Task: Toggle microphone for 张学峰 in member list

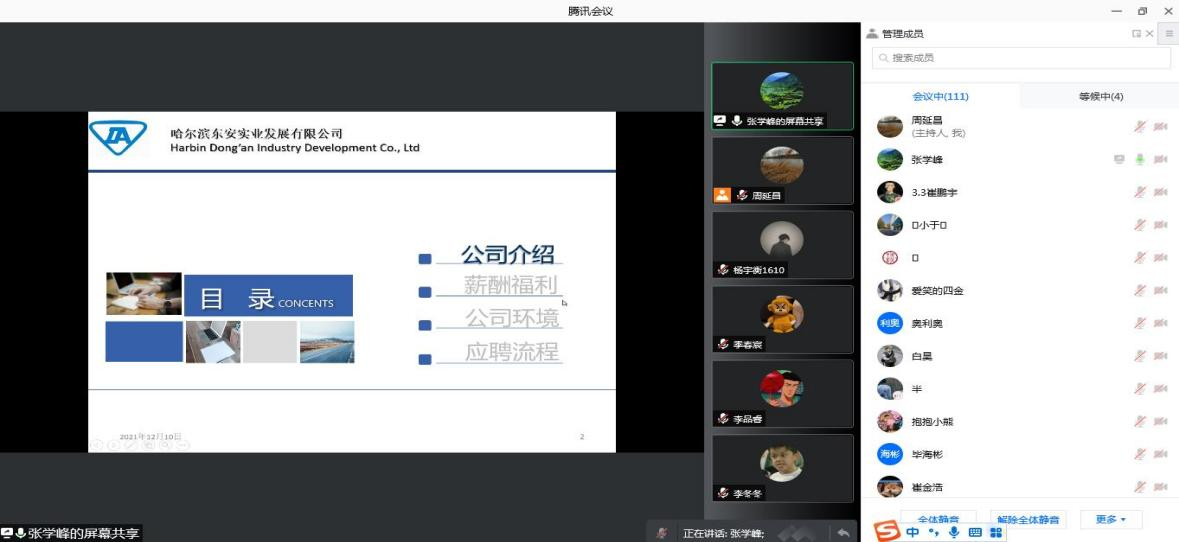Action: (x=1139, y=160)
